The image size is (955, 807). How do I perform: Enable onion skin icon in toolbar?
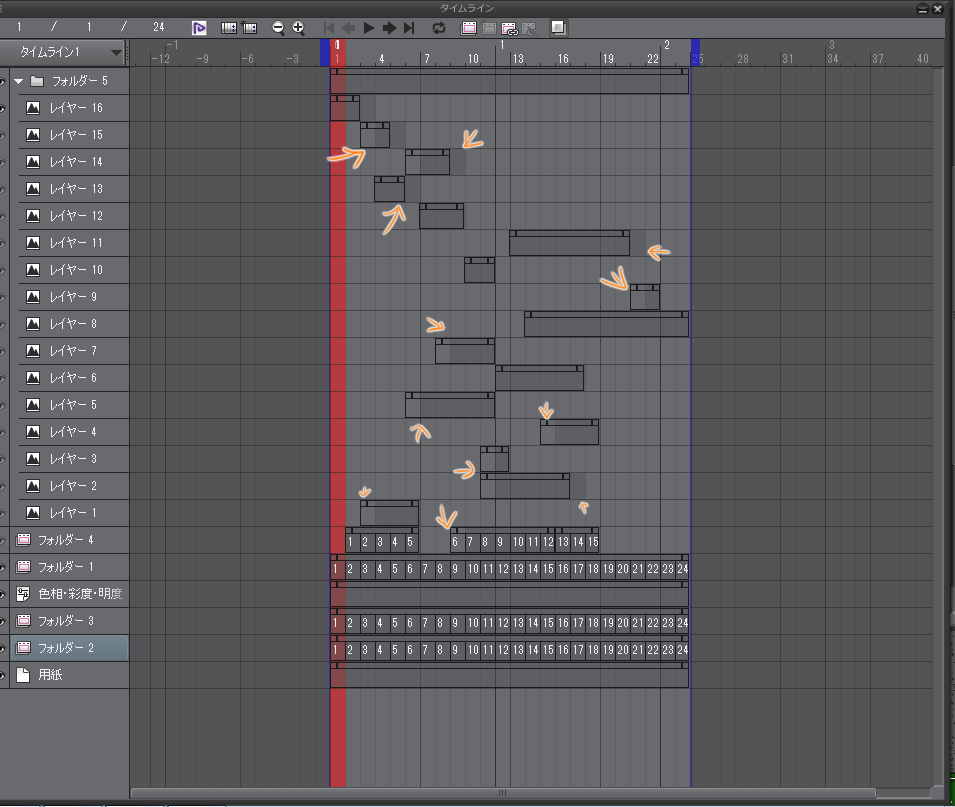559,27
